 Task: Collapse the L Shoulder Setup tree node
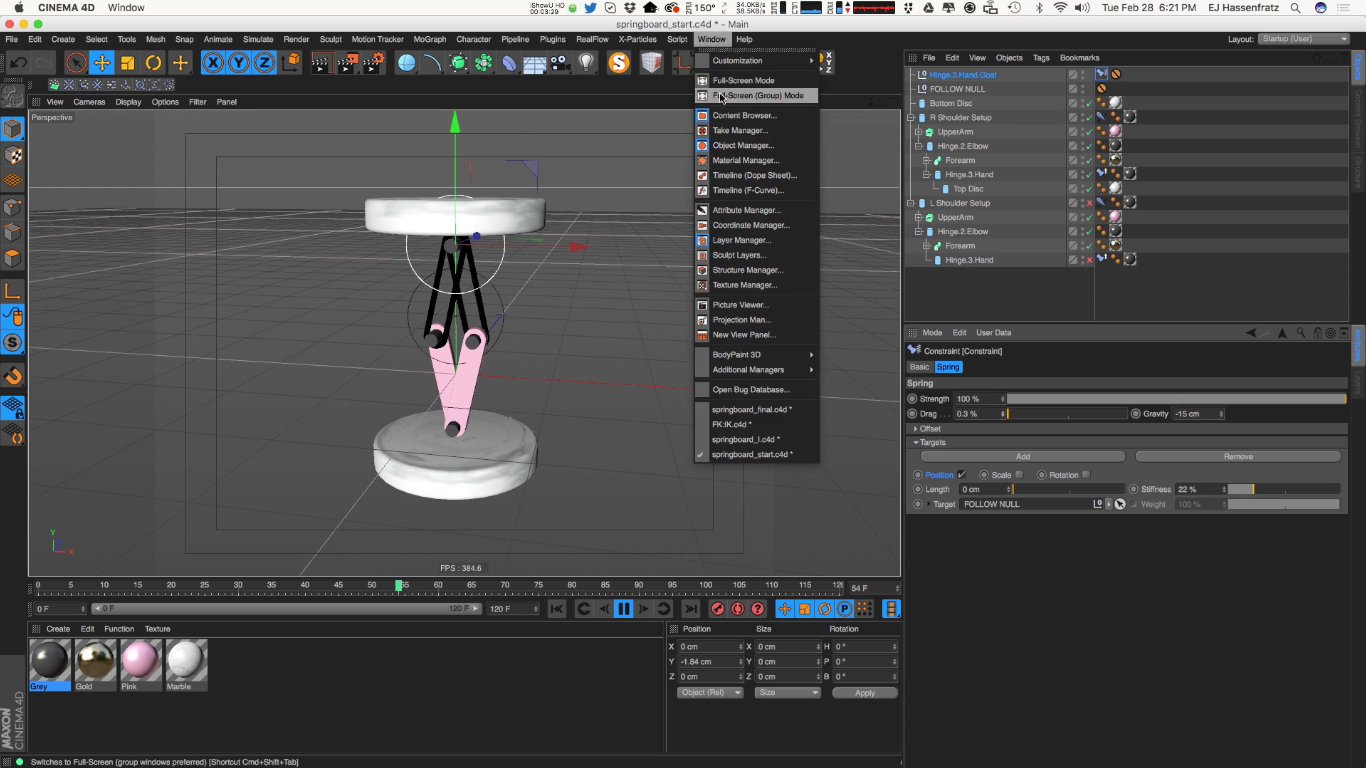[x=911, y=203]
